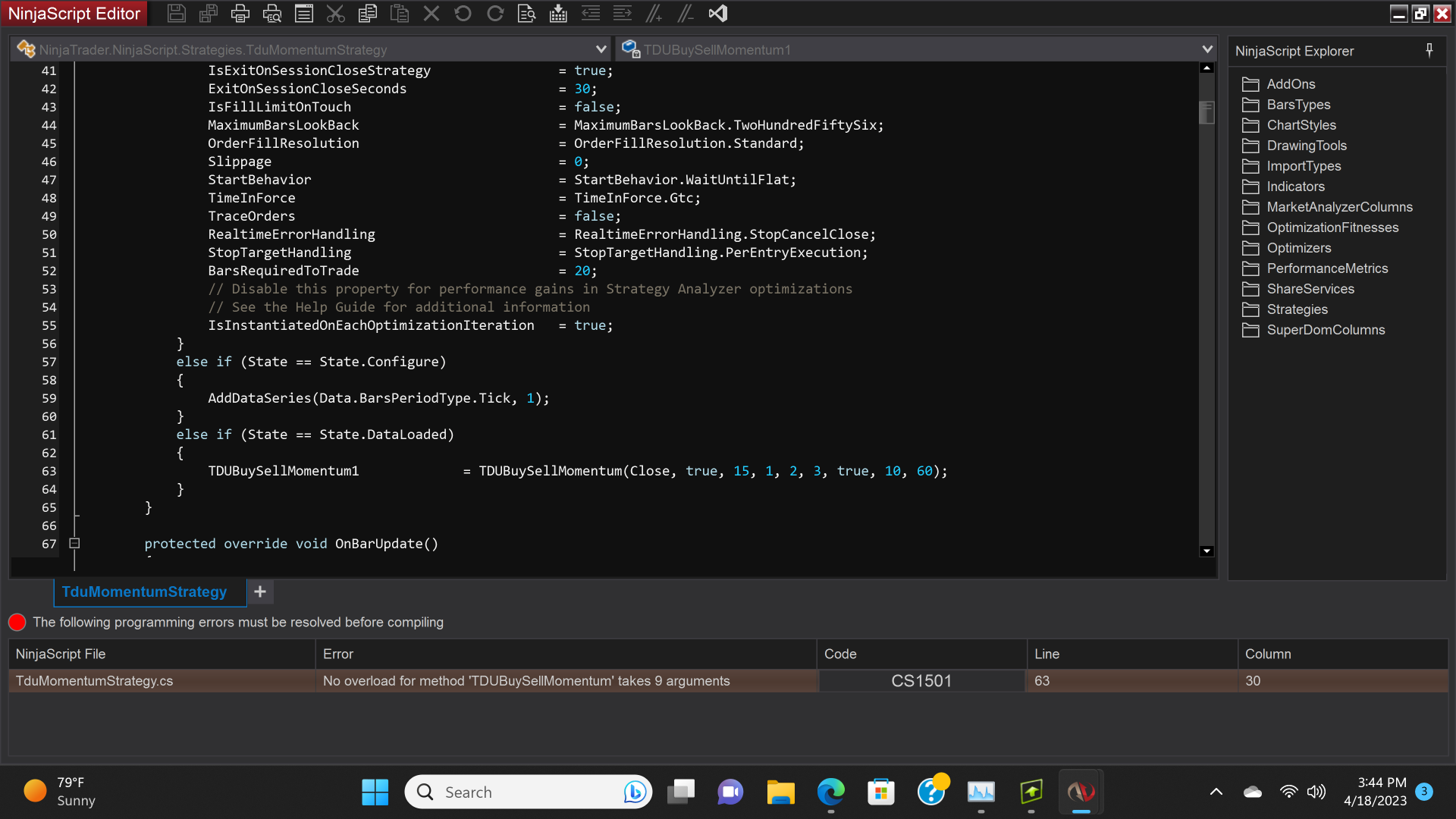Open the Visual Studio icon
The width and height of the screenshot is (1456, 819).
(717, 13)
